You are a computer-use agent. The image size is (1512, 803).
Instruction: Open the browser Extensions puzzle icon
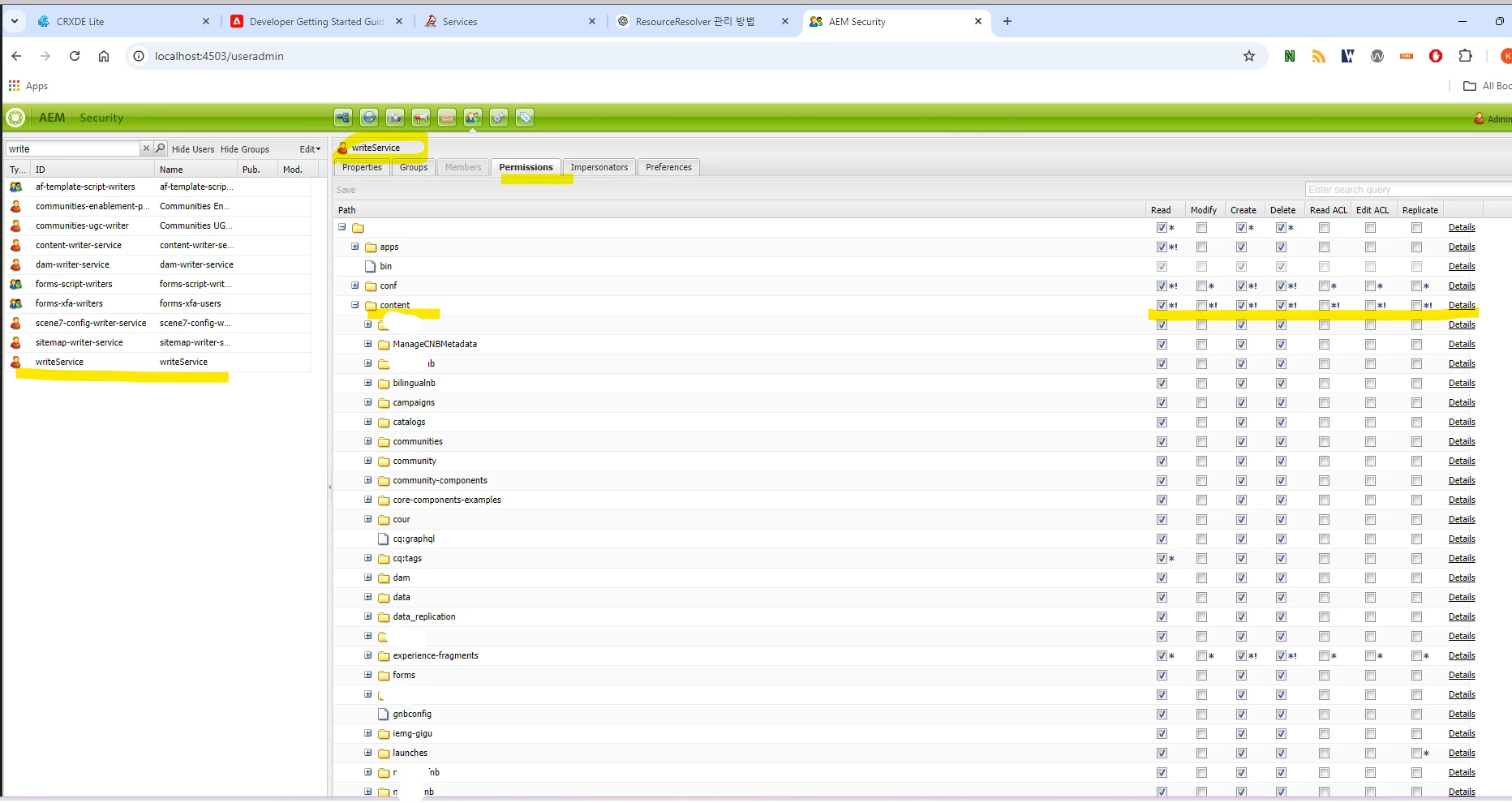tap(1465, 56)
